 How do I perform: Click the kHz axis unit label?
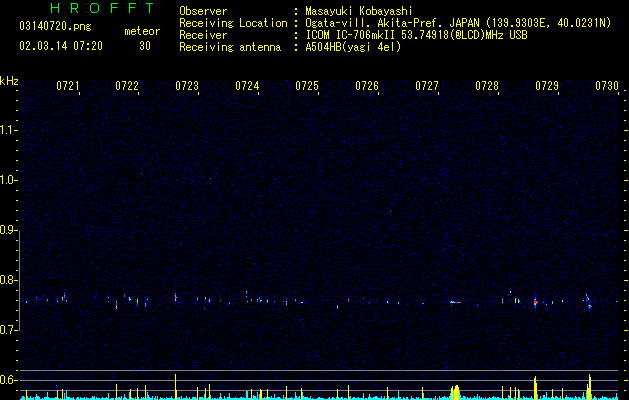point(9,81)
